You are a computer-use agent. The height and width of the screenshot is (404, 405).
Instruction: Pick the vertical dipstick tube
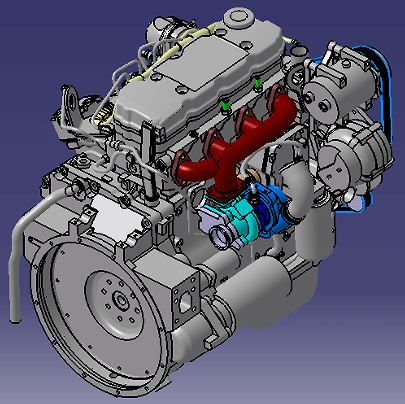click(x=149, y=162)
